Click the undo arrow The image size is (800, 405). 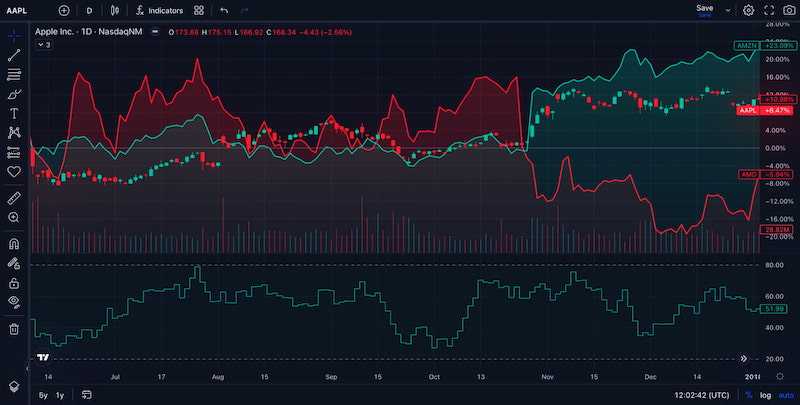click(223, 10)
